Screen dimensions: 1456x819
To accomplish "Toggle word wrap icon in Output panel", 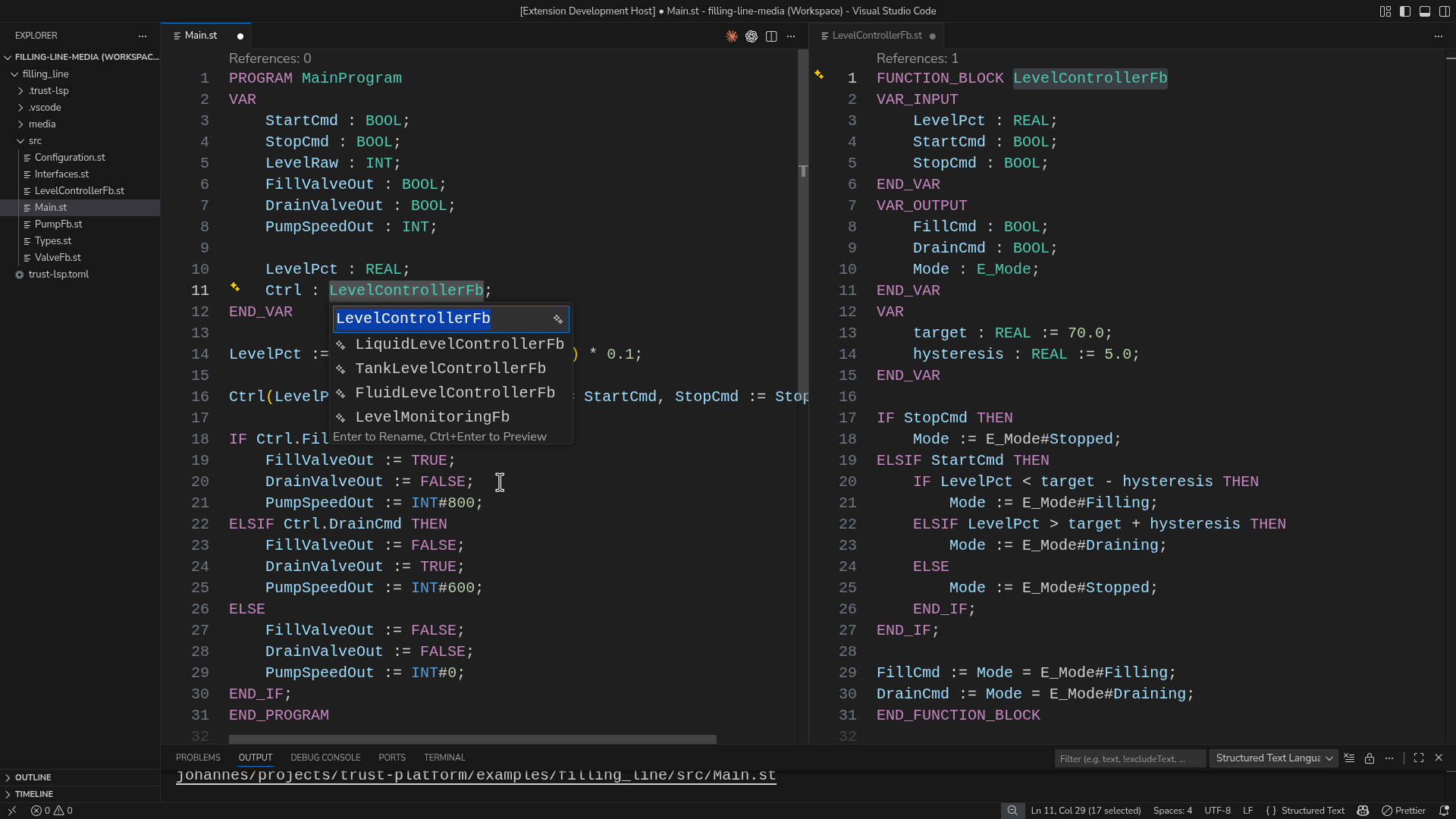I will (1349, 758).
